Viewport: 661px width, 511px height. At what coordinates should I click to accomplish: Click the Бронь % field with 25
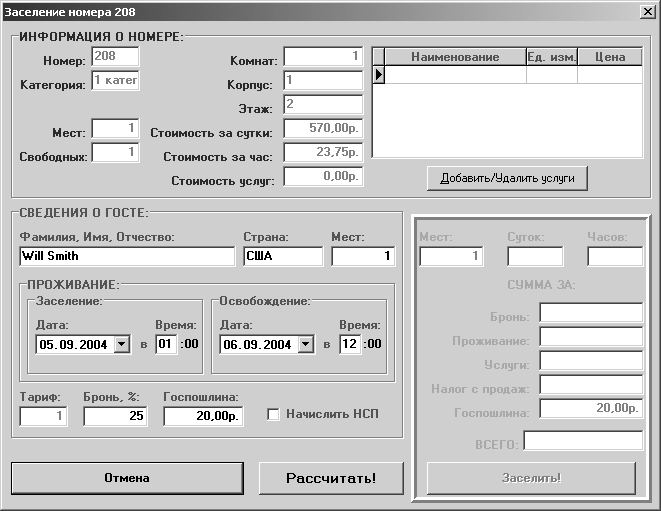pyautogui.click(x=115, y=415)
